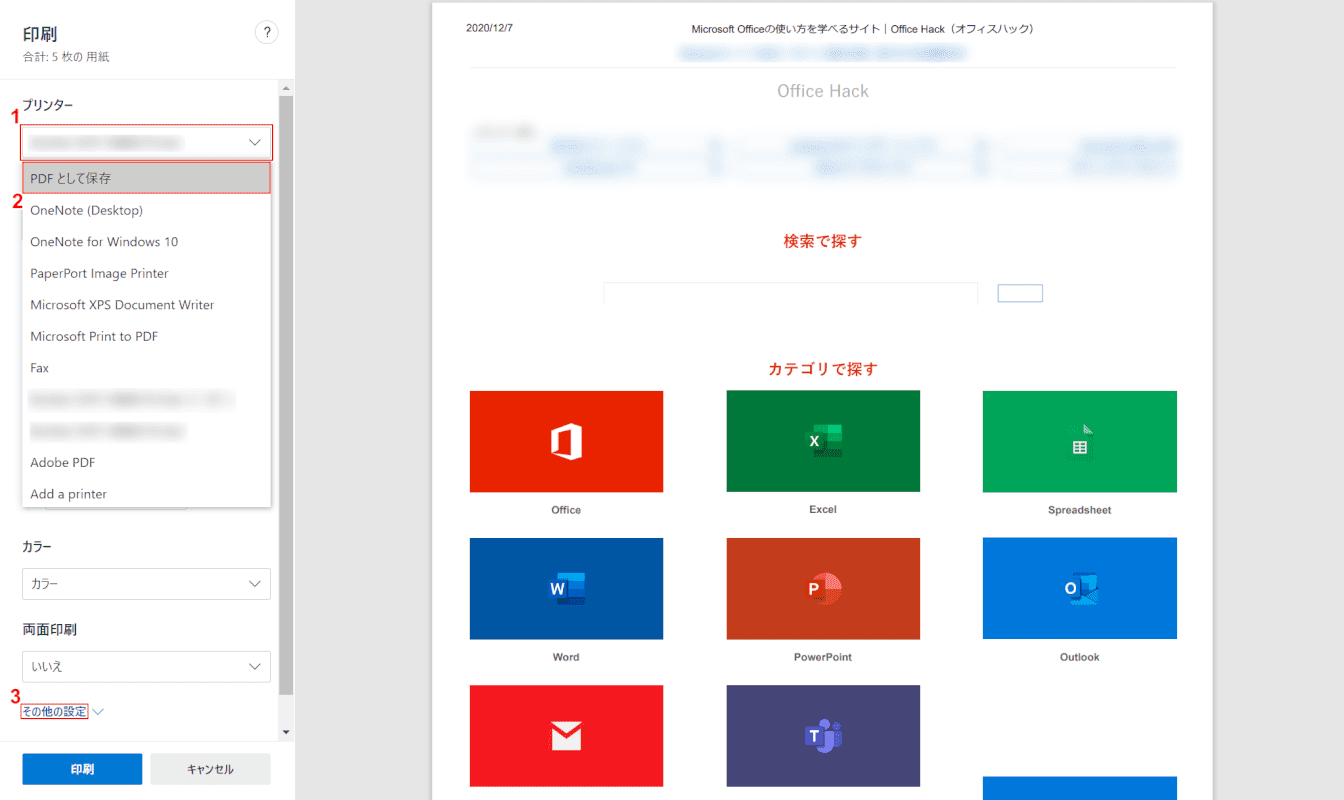Image resolution: width=1344 pixels, height=800 pixels.
Task: Select OneNote for Windows 10 option
Action: click(146, 242)
